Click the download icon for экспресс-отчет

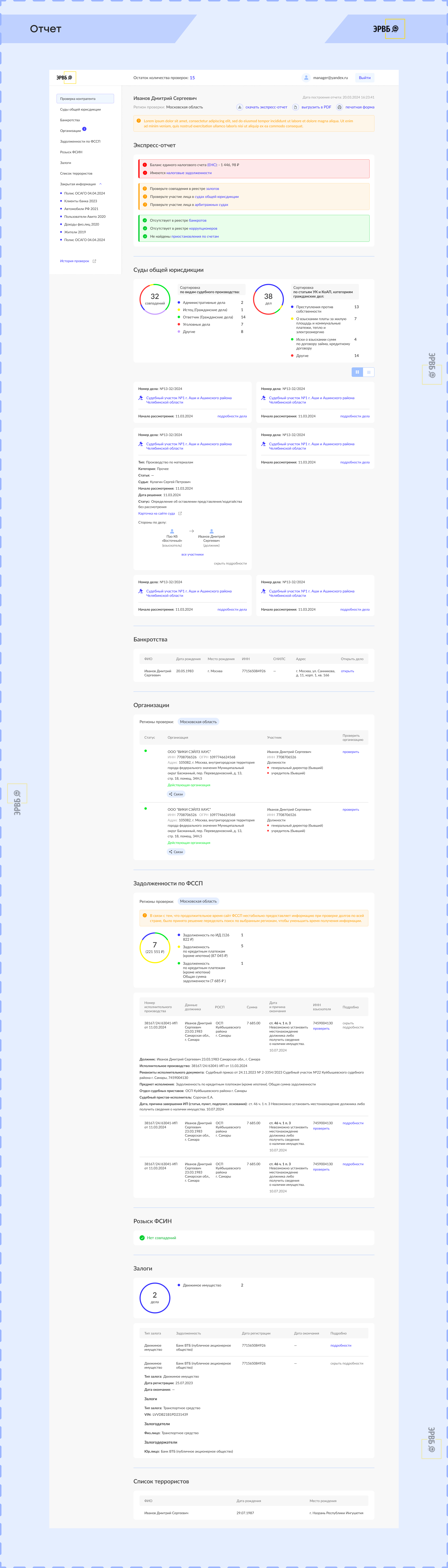(x=240, y=107)
